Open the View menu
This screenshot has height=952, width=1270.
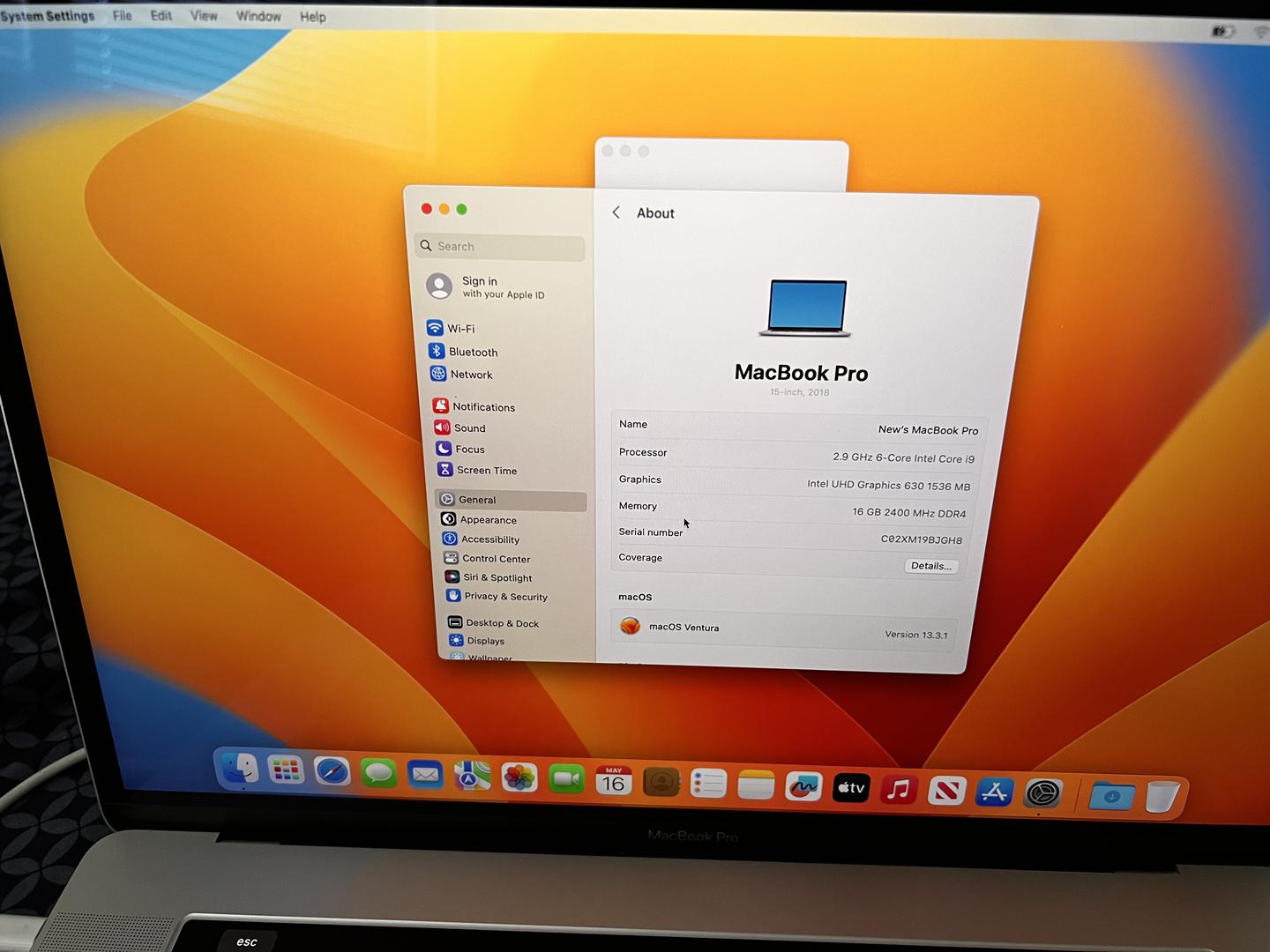pyautogui.click(x=204, y=16)
